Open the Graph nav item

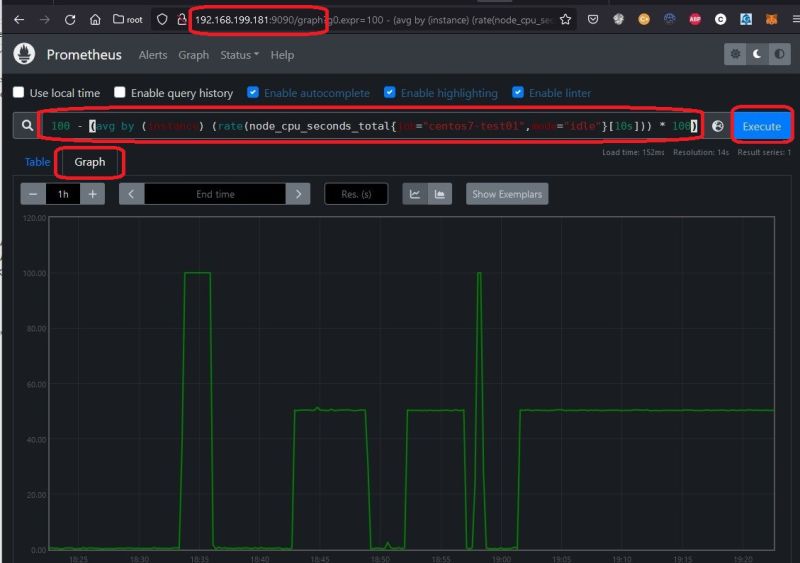click(193, 55)
